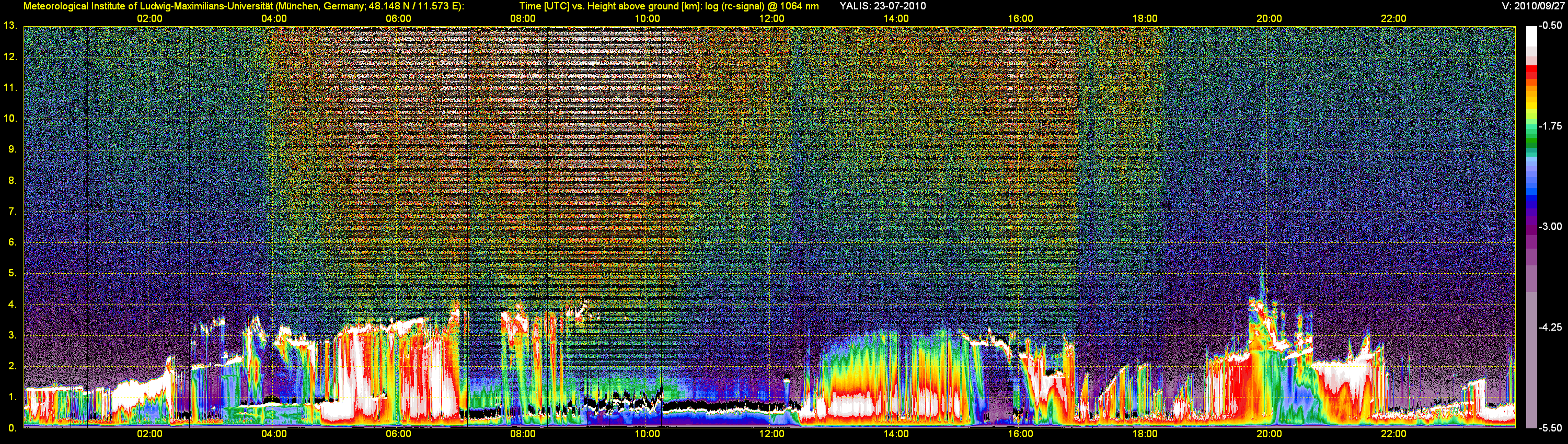Select the 22:00 label on the top time axis

pyautogui.click(x=1393, y=19)
